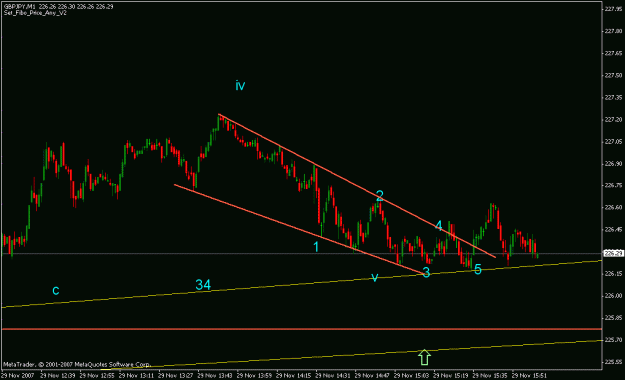Click the 227.35 price scale label
The image size is (625, 380).
[613, 97]
